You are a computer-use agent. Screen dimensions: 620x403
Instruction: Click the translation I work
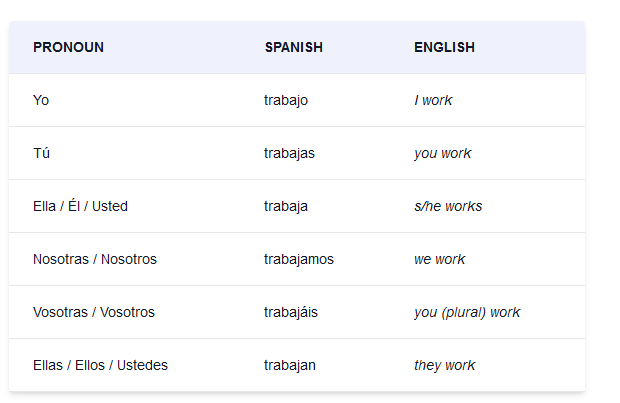point(433,100)
